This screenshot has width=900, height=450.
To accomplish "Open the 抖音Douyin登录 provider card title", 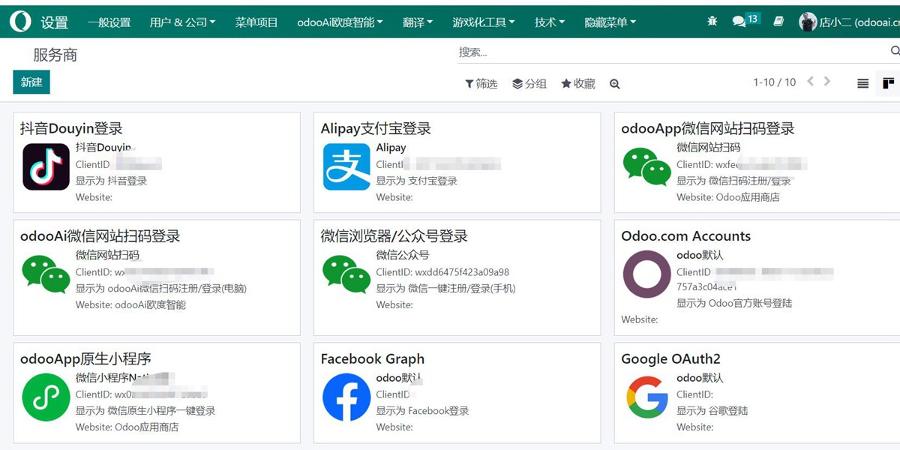I will (71, 129).
